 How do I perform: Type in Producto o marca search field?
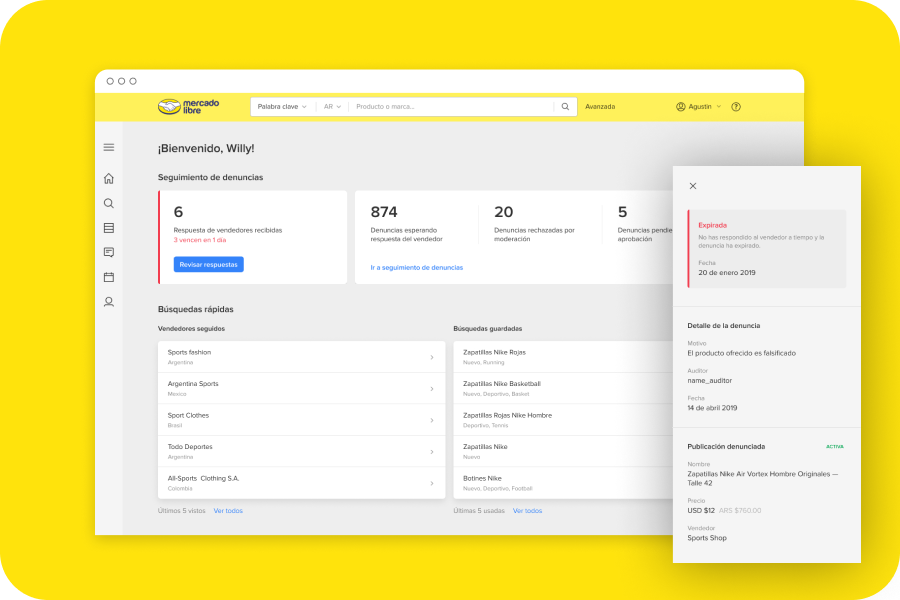(450, 107)
